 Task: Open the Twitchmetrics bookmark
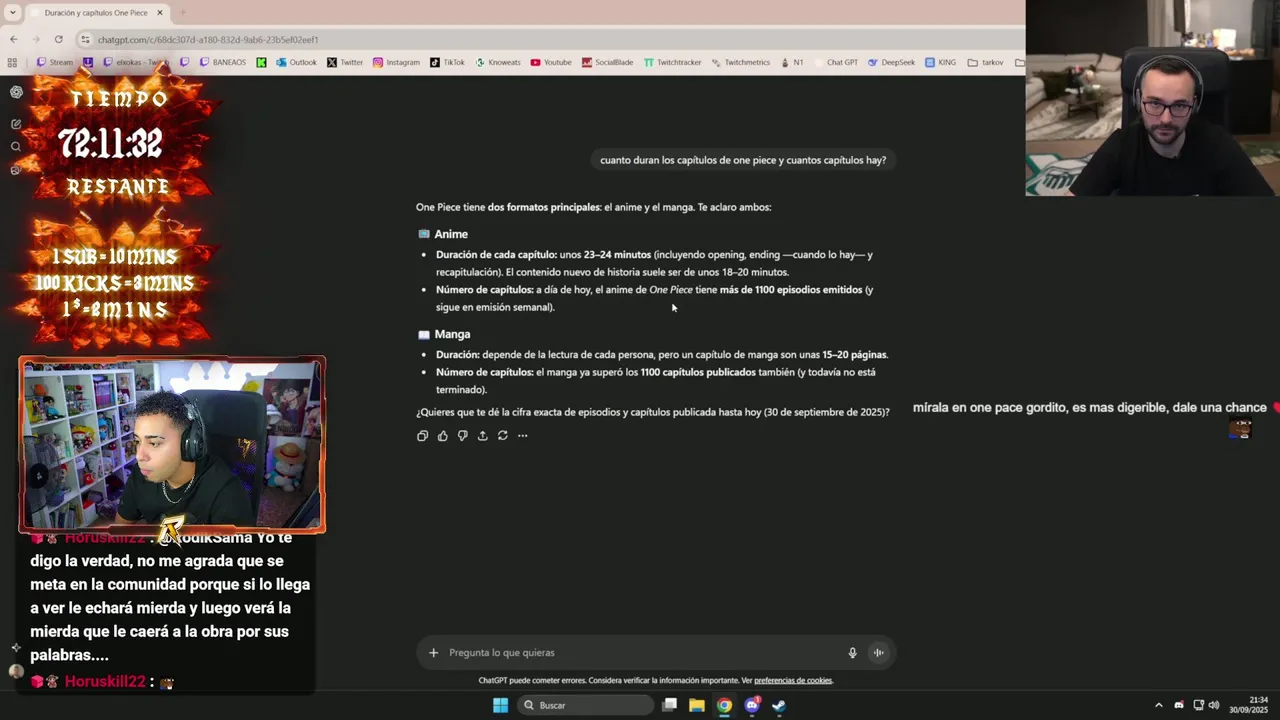pos(740,62)
